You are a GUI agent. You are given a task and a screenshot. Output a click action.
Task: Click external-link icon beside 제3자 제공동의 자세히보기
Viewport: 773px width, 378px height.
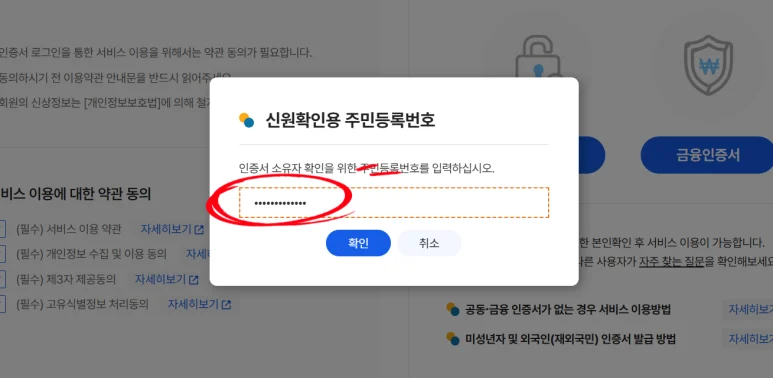point(194,280)
